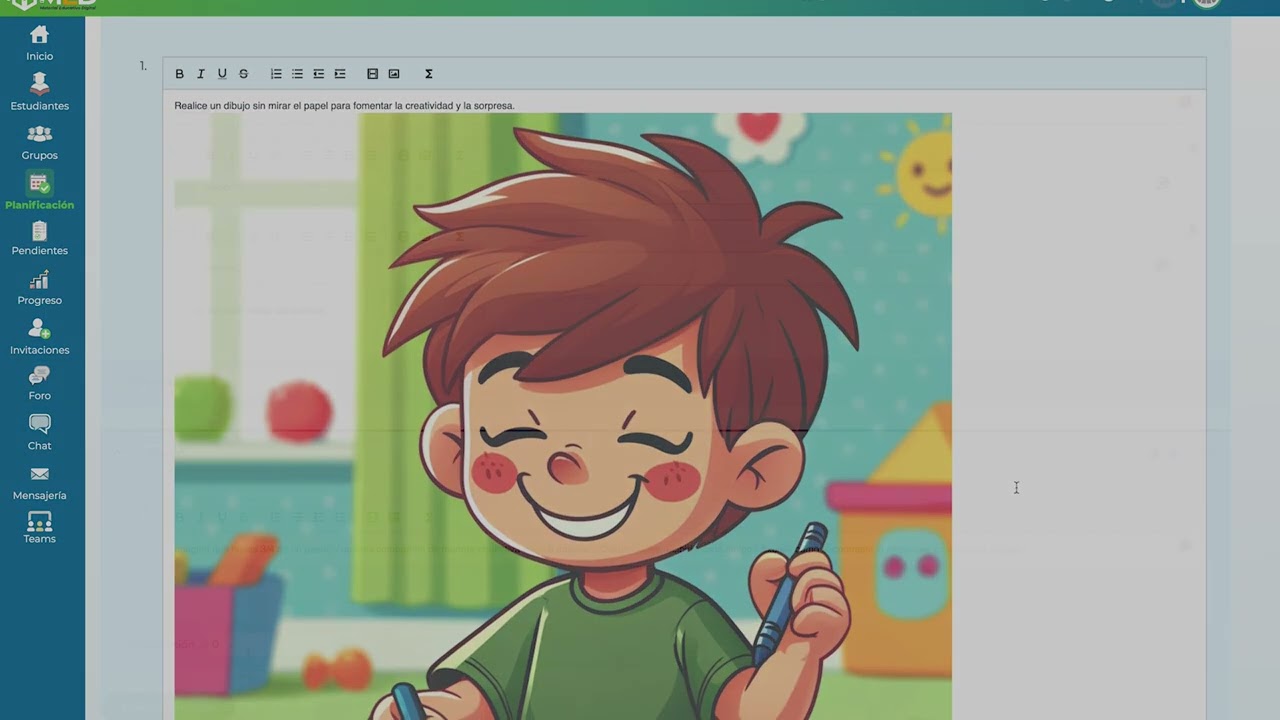Apply italic formatting in the editor toolbar

(201, 74)
